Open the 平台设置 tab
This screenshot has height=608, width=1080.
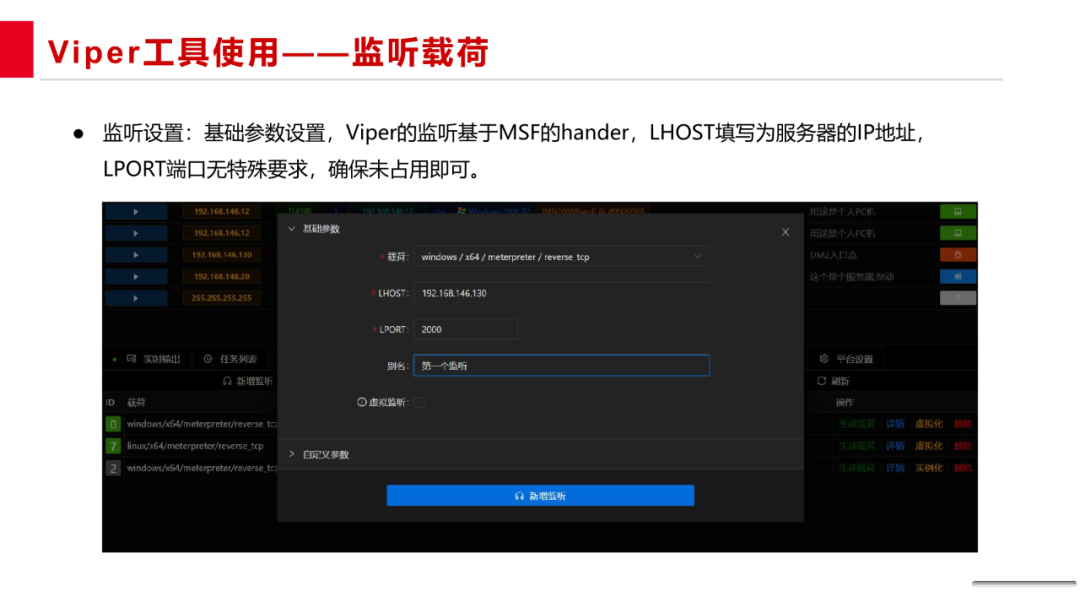pyautogui.click(x=847, y=359)
